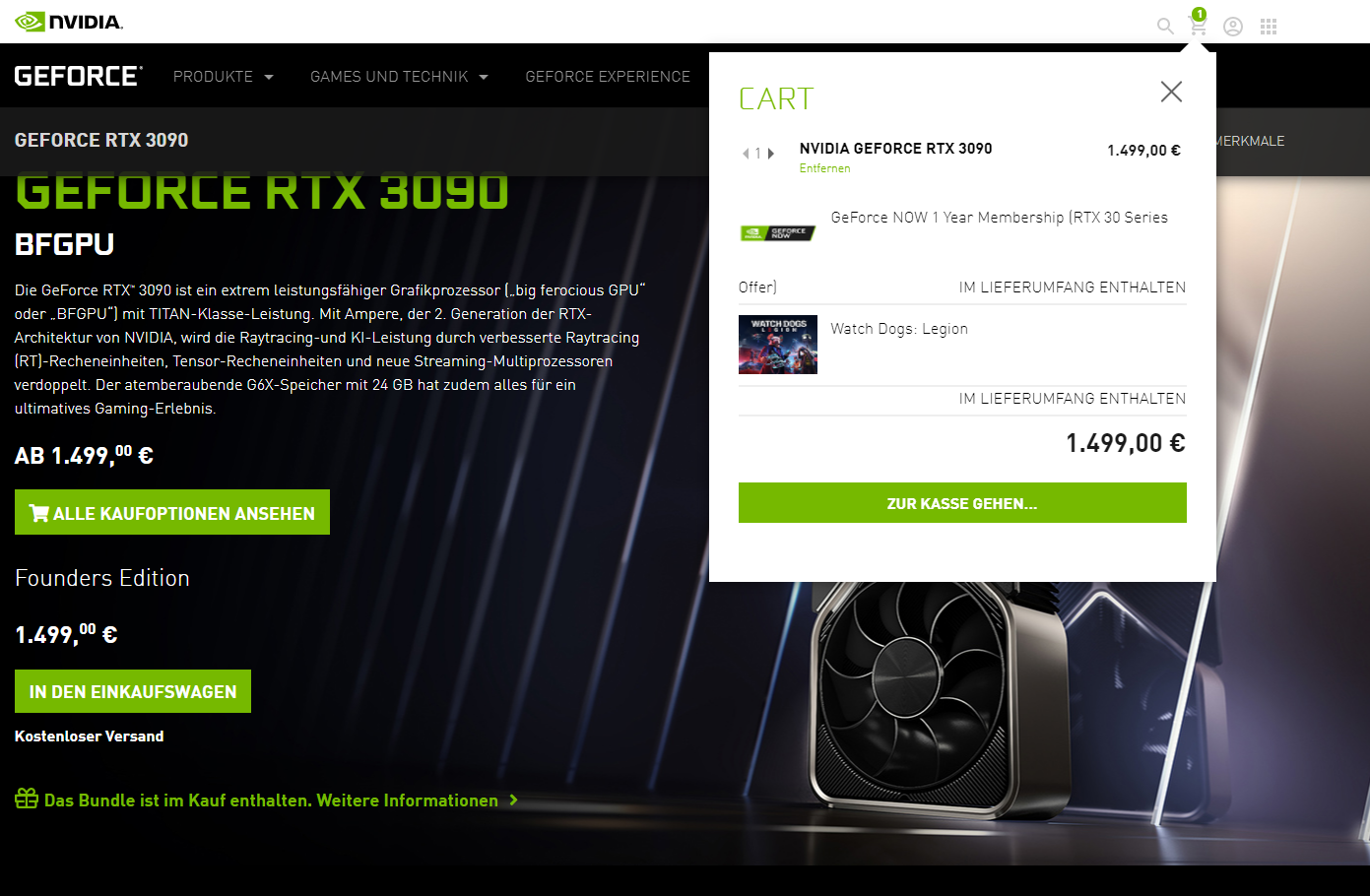
Task: Open the search magnifier icon
Action: (1165, 27)
